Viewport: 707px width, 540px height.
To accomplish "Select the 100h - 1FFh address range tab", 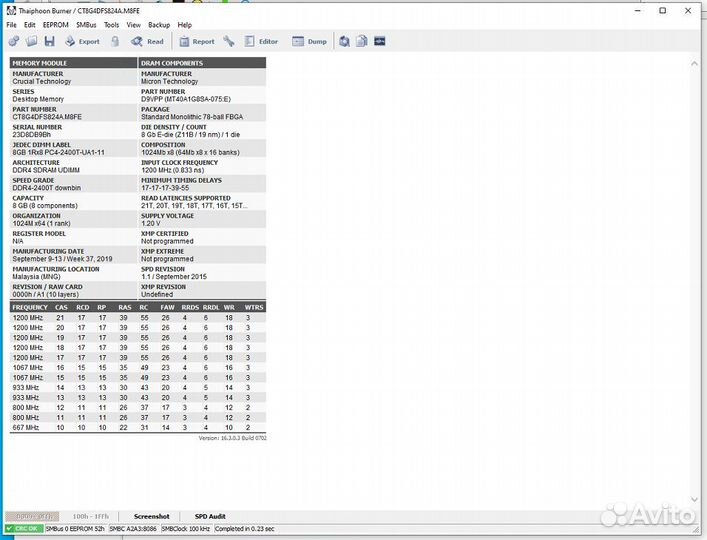I will tap(92, 516).
